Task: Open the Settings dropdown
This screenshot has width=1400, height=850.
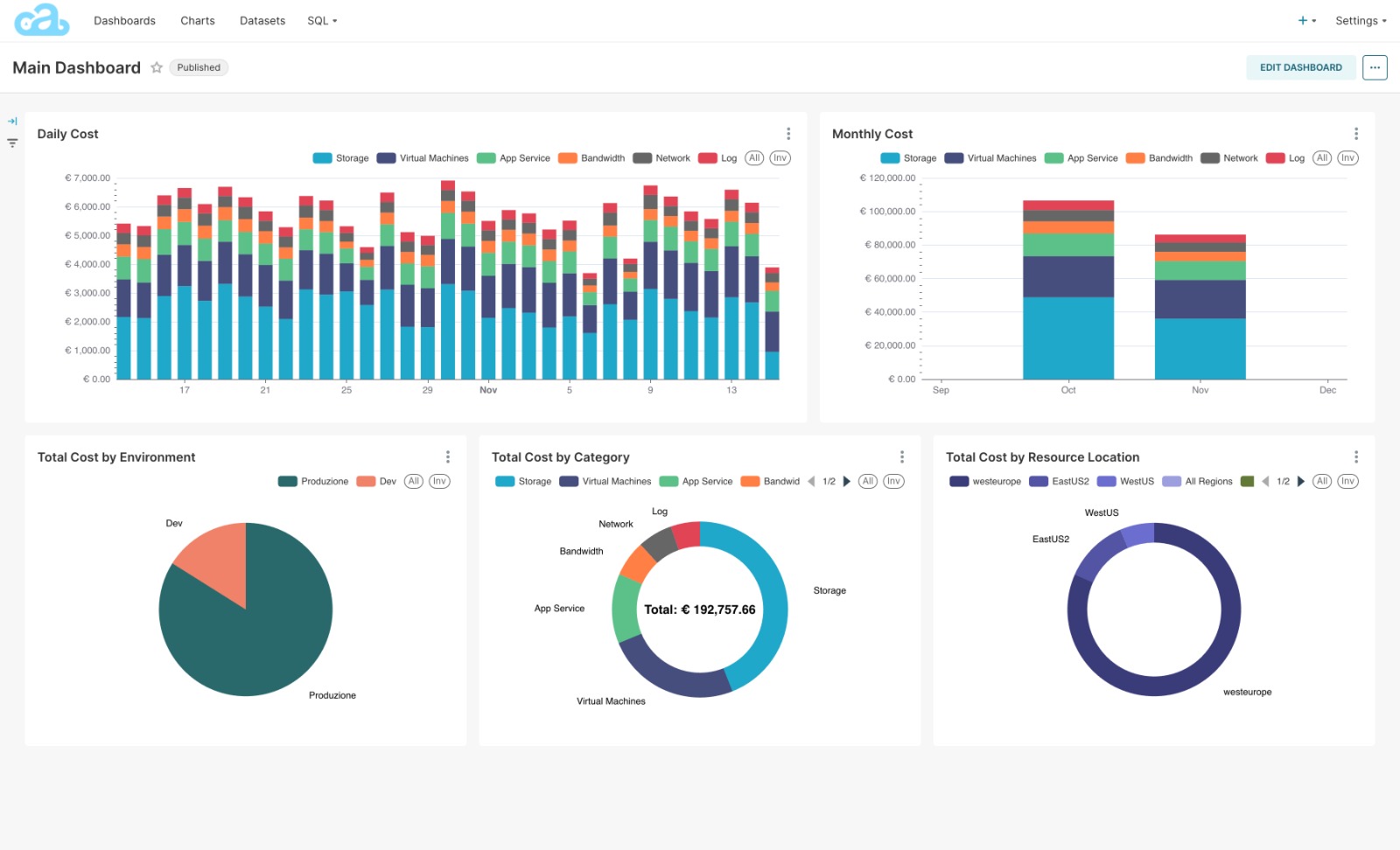Action: (1361, 21)
